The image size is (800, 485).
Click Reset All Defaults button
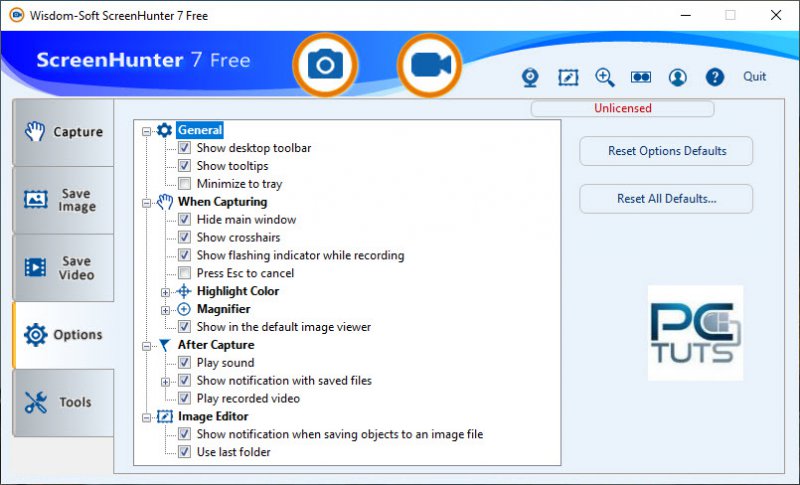[666, 199]
